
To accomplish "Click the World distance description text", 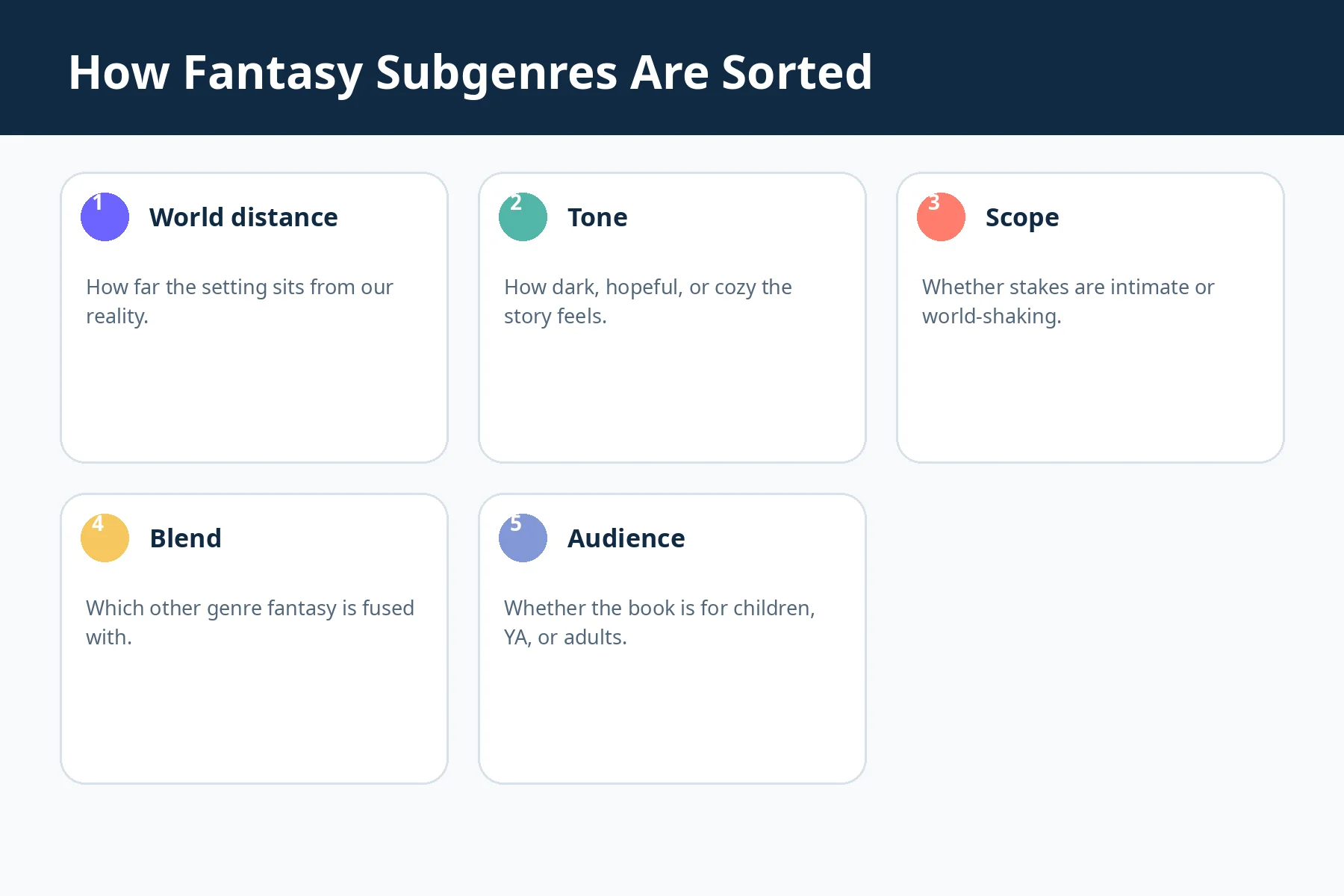I will point(240,302).
